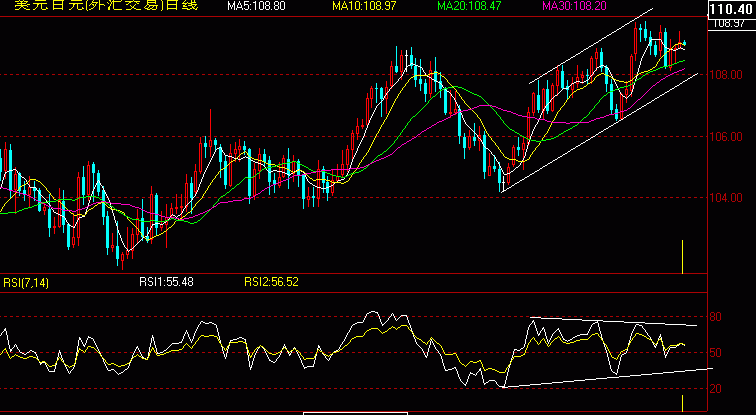Click the 108.97 current price label
The height and width of the screenshot is (415, 756).
[729, 24]
